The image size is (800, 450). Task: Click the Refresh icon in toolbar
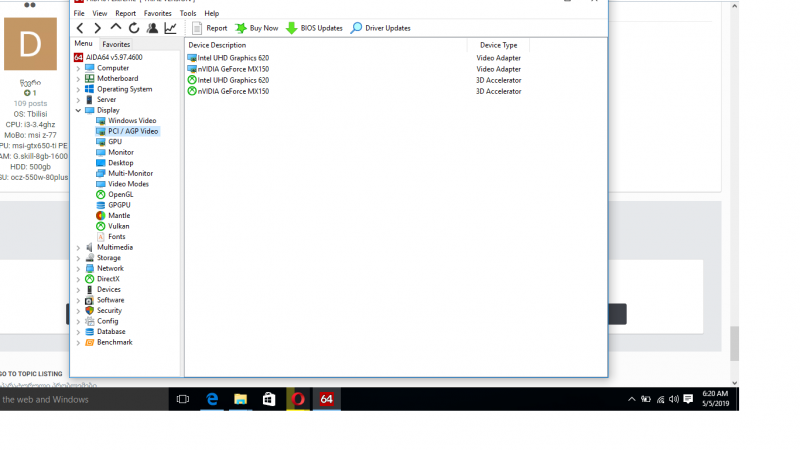point(134,28)
